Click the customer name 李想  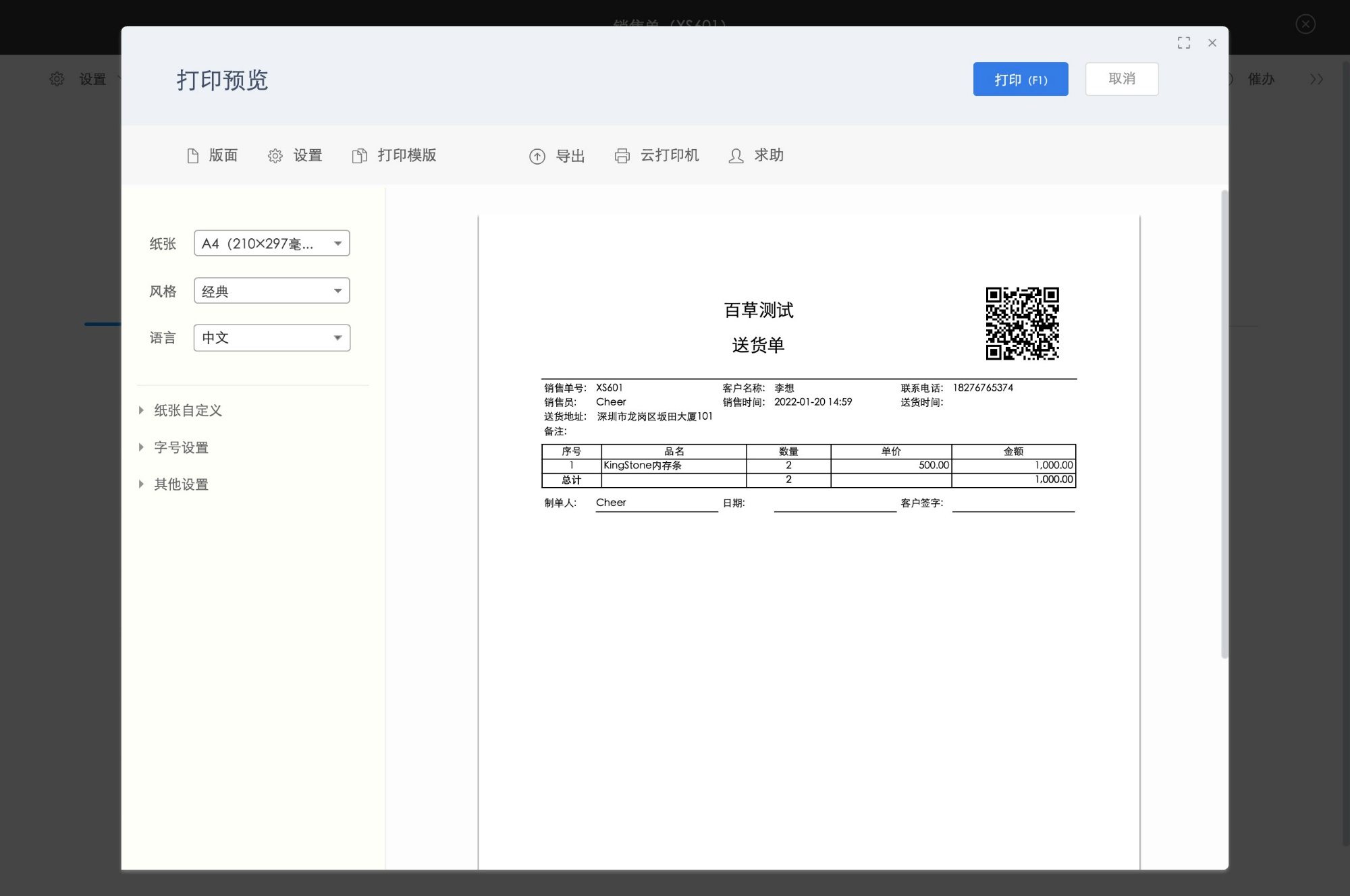point(784,388)
